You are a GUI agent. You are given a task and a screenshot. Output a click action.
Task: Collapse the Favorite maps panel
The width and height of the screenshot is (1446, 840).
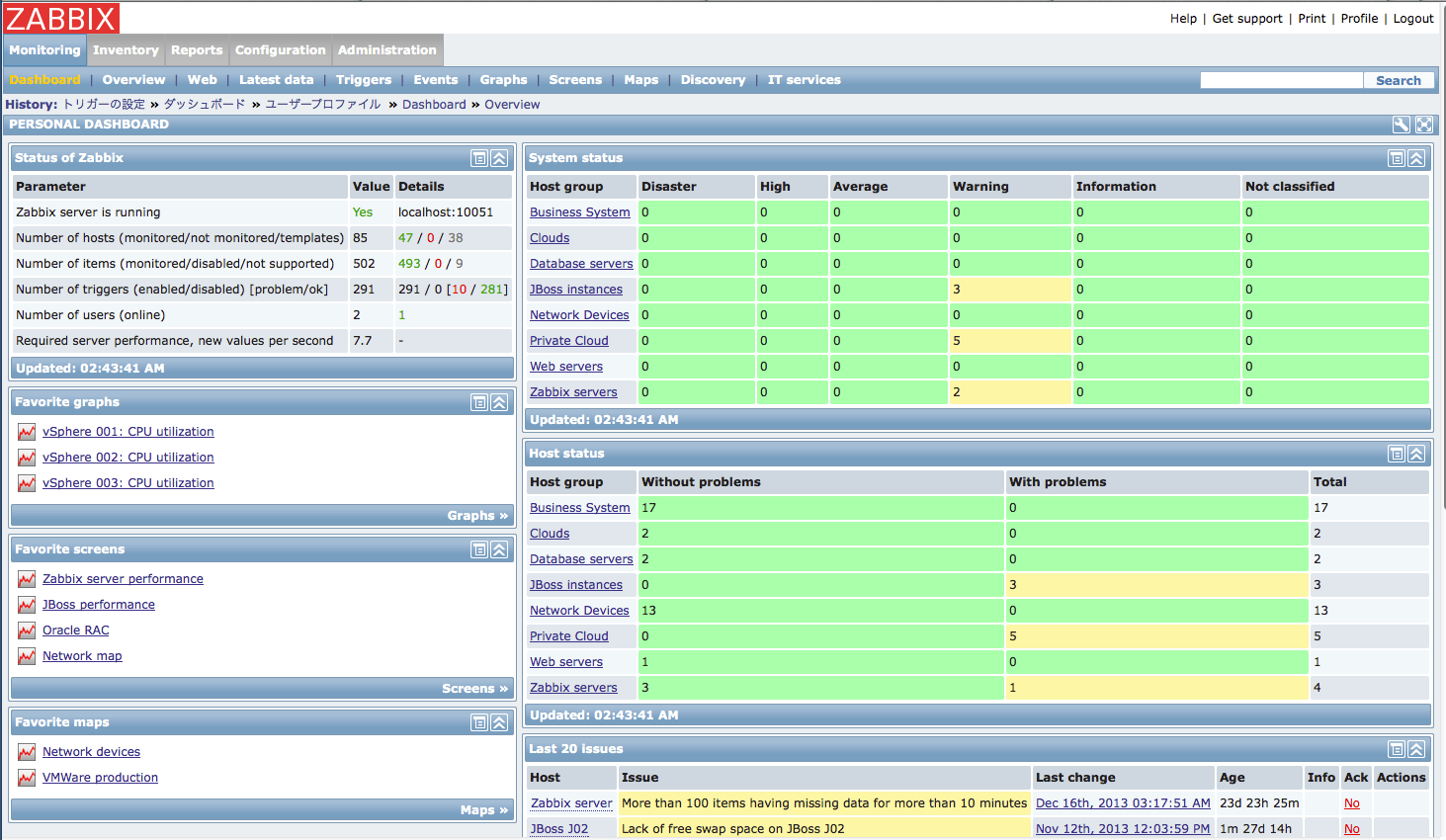497,722
